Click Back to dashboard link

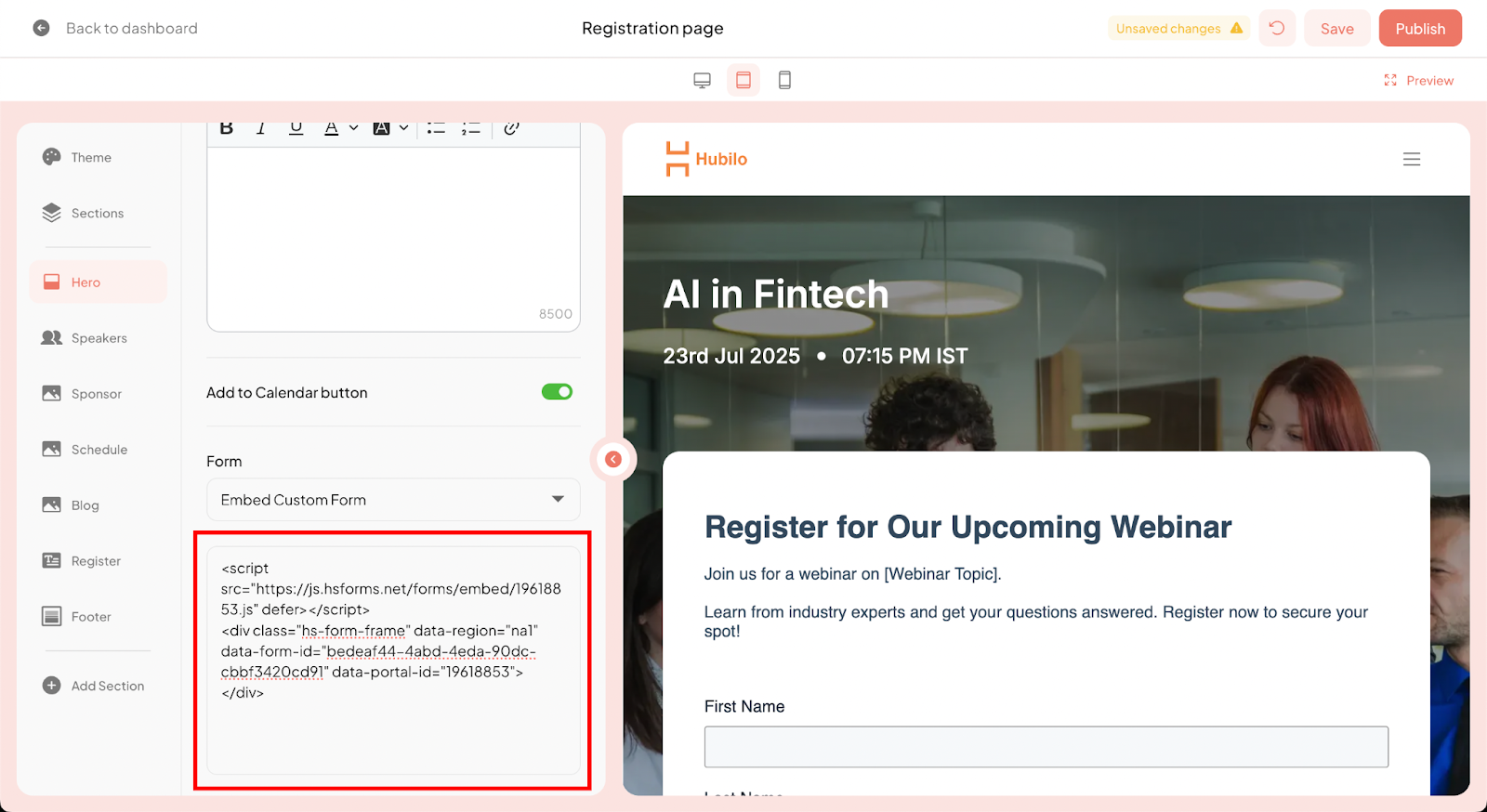(132, 28)
